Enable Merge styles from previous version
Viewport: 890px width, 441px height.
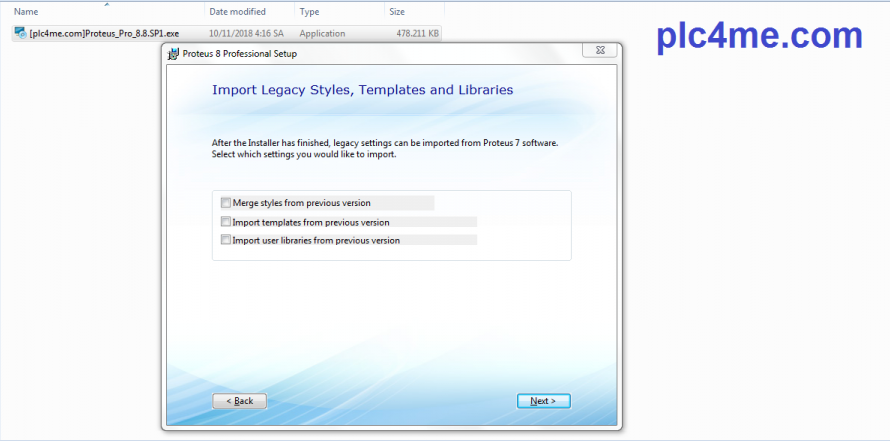pos(226,203)
